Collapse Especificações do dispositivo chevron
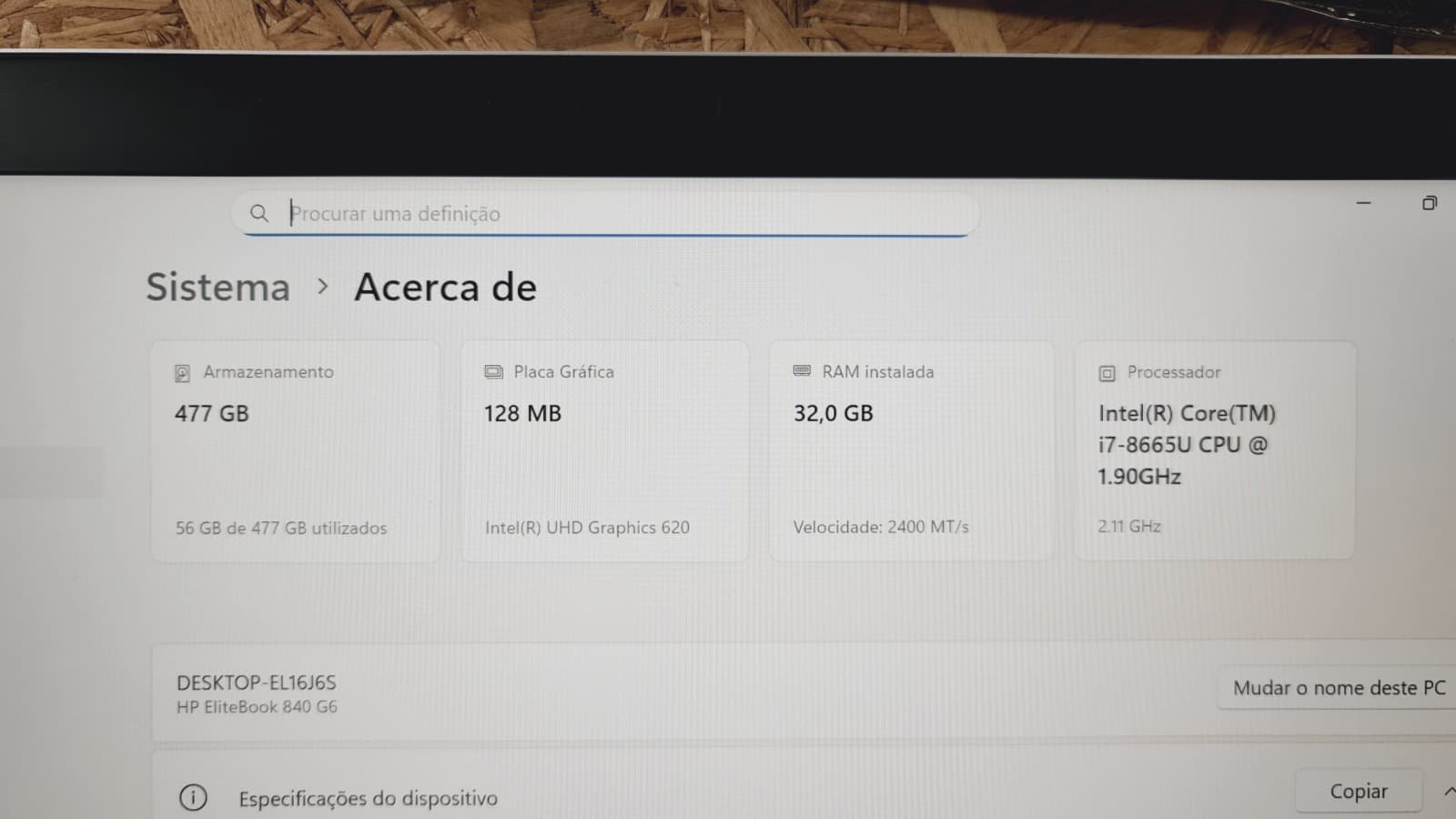The image size is (1456, 819). click(x=1450, y=791)
